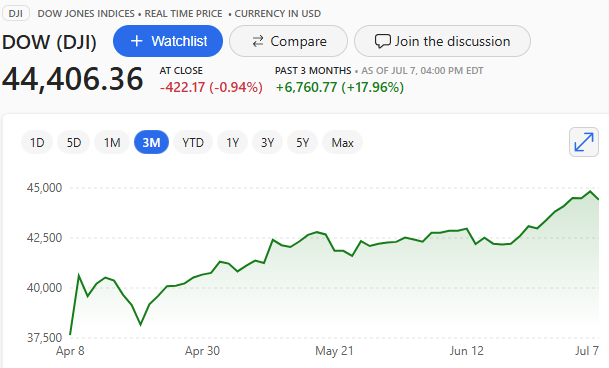Click the compare arrows icon
609x368 pixels.
(258, 41)
